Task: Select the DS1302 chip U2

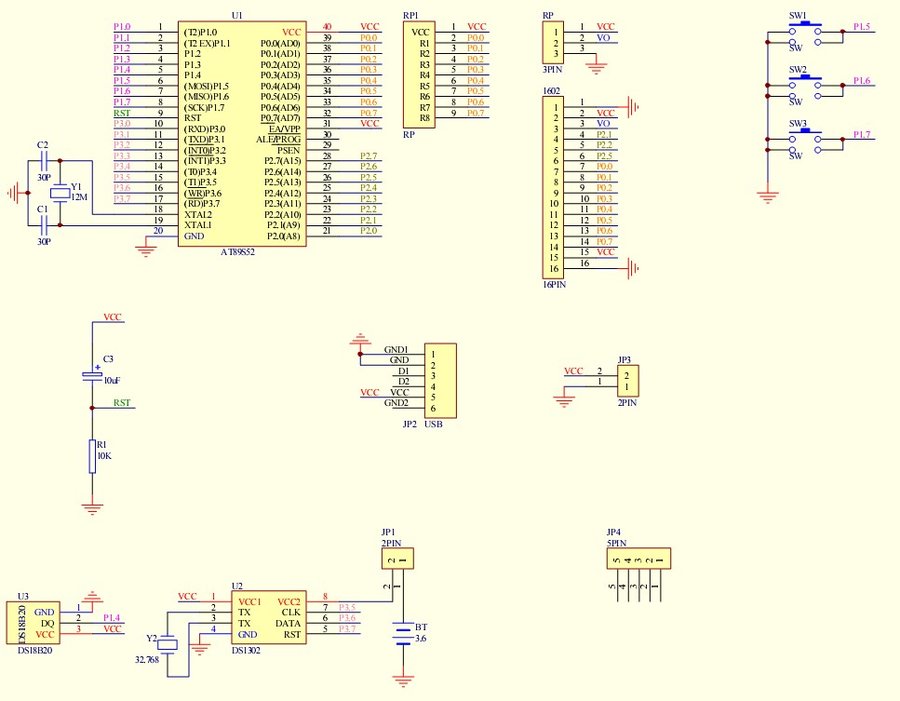Action: click(267, 619)
